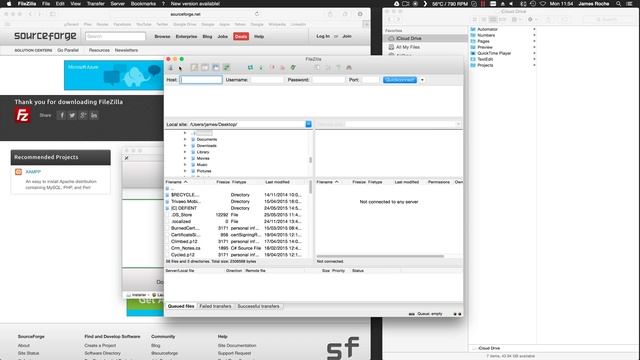Click the Reconnect to last server icon
The width and height of the screenshot is (640, 360).
[x=293, y=68]
